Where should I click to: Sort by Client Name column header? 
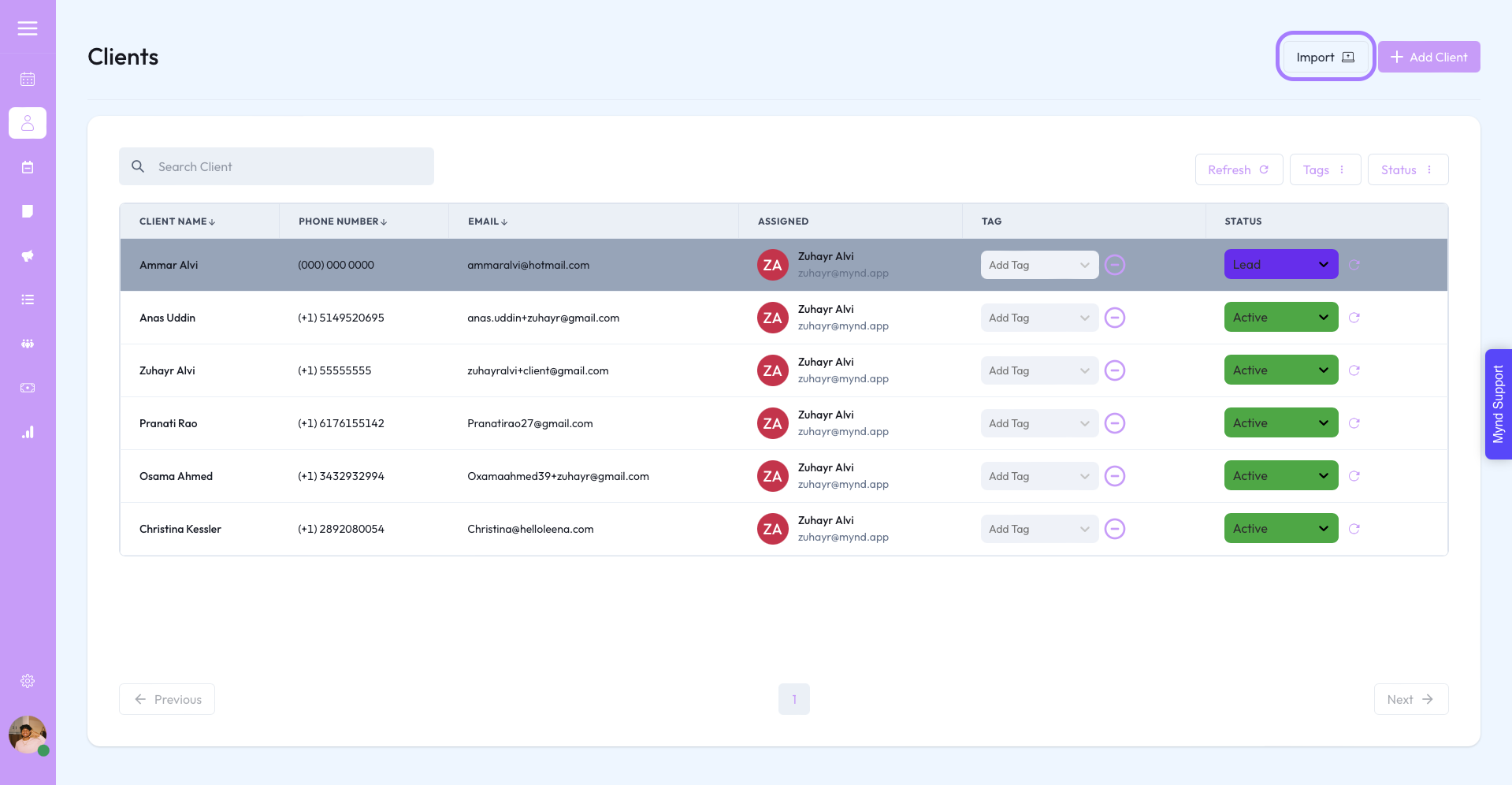[177, 221]
